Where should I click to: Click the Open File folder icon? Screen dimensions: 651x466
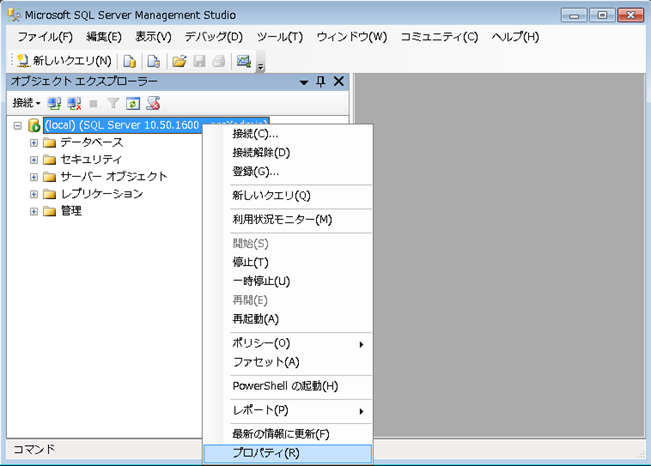click(179, 61)
